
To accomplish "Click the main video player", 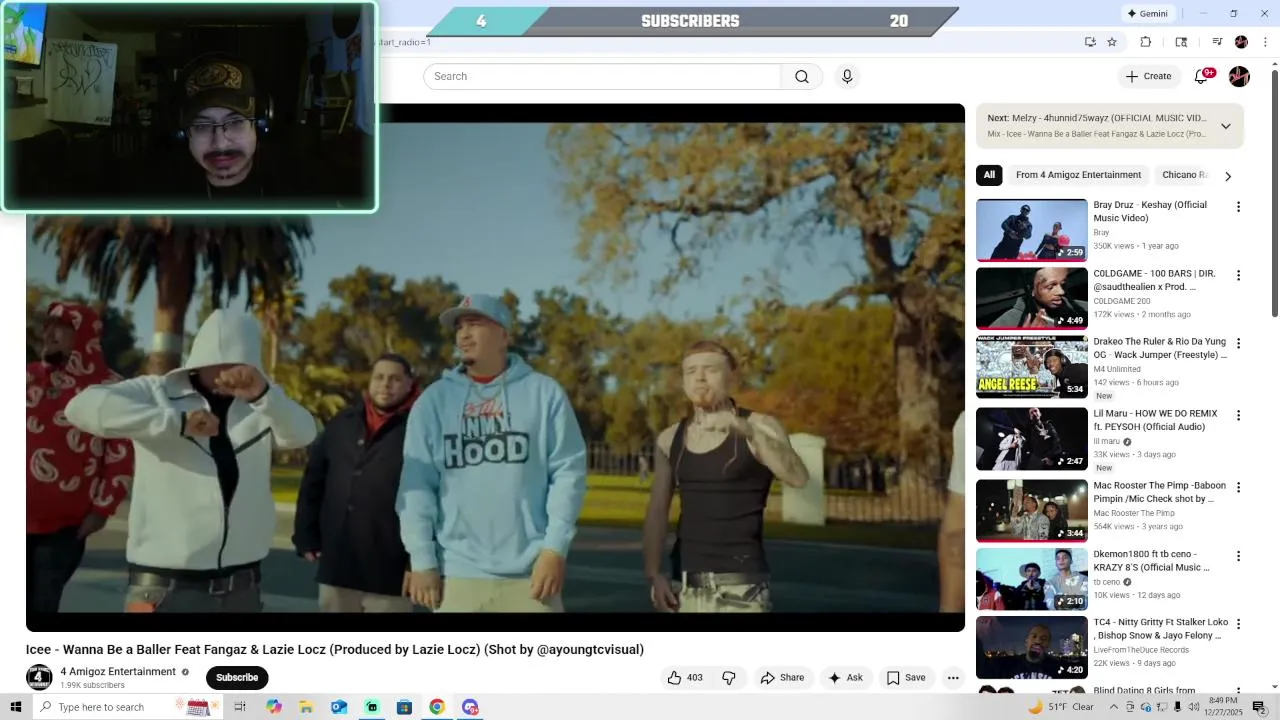I will click(495, 367).
